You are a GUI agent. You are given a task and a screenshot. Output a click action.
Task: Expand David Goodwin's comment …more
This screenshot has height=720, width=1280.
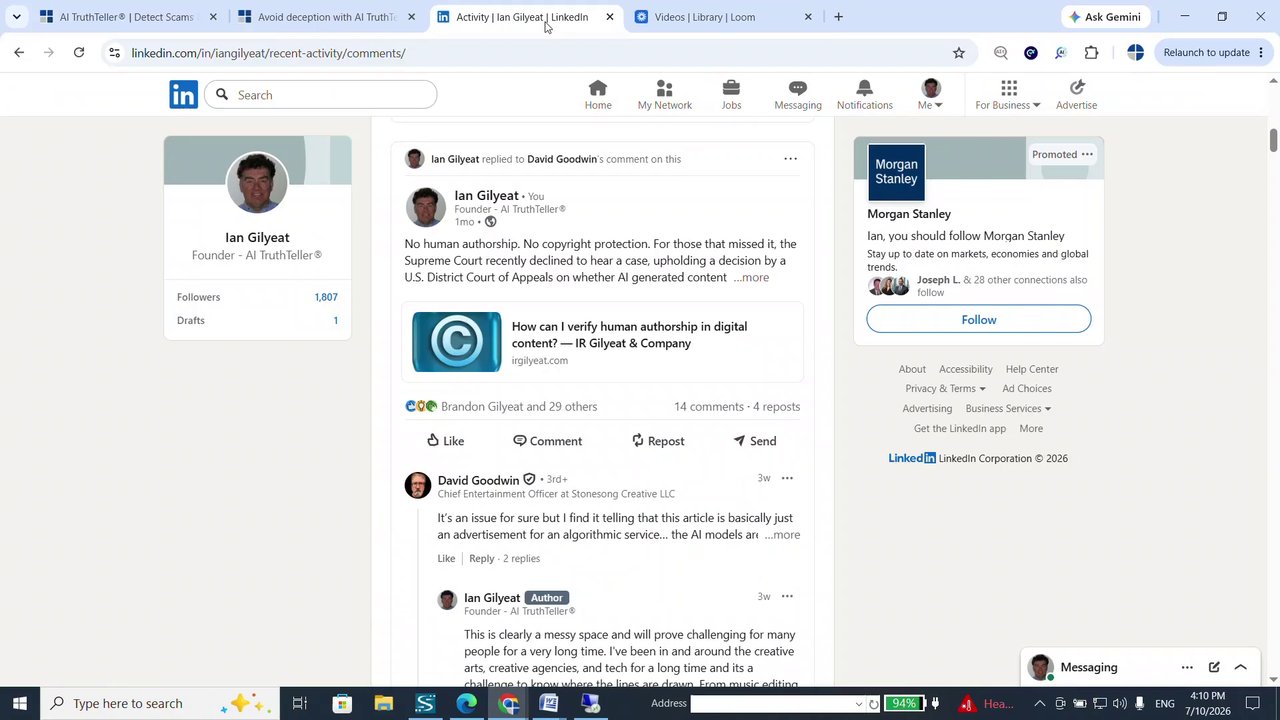(782, 535)
